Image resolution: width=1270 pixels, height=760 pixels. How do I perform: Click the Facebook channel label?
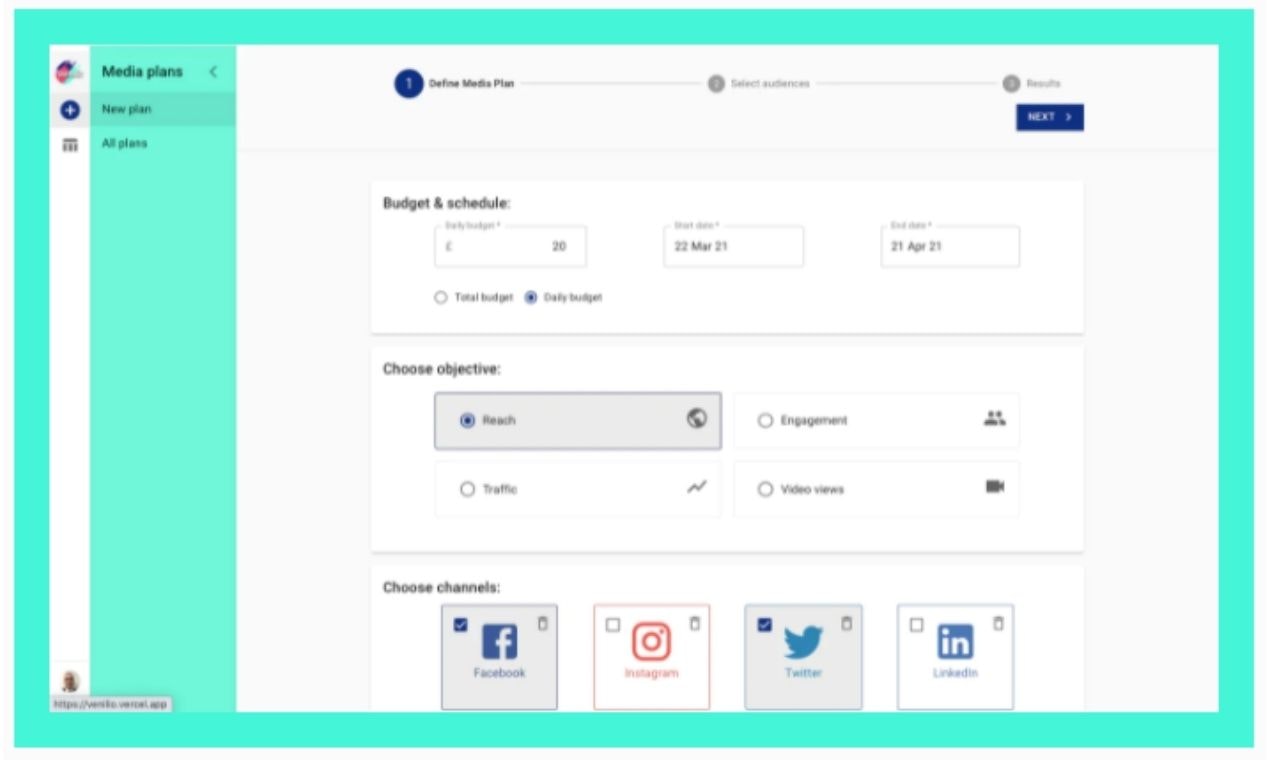coord(499,673)
